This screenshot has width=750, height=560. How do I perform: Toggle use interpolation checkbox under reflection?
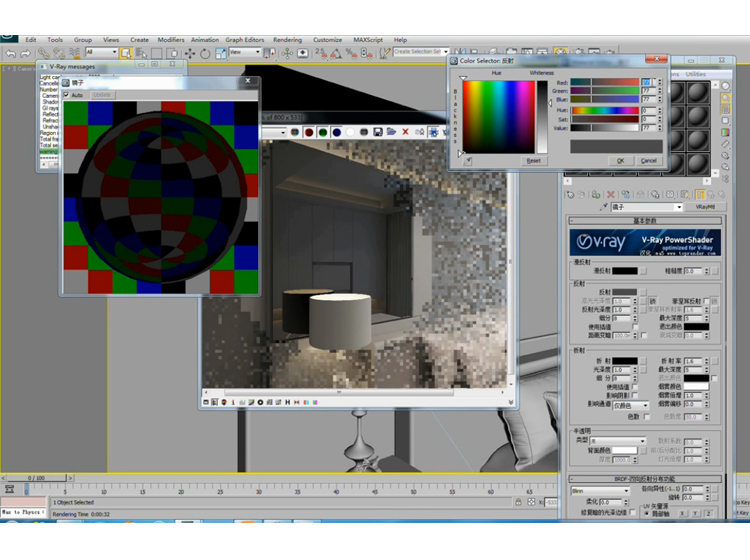(635, 327)
